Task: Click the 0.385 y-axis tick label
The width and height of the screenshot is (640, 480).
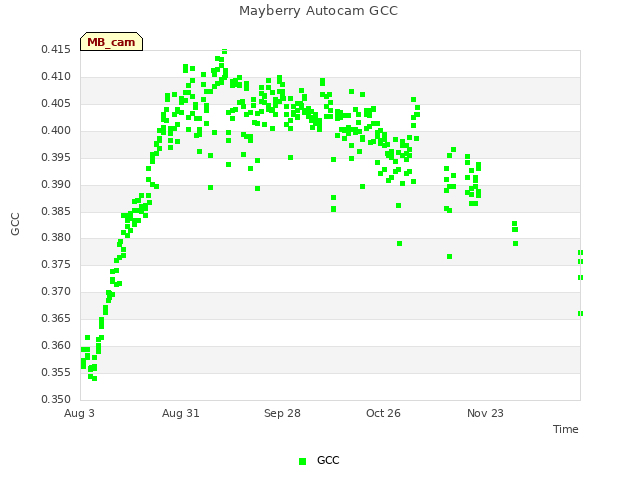Action: (56, 211)
